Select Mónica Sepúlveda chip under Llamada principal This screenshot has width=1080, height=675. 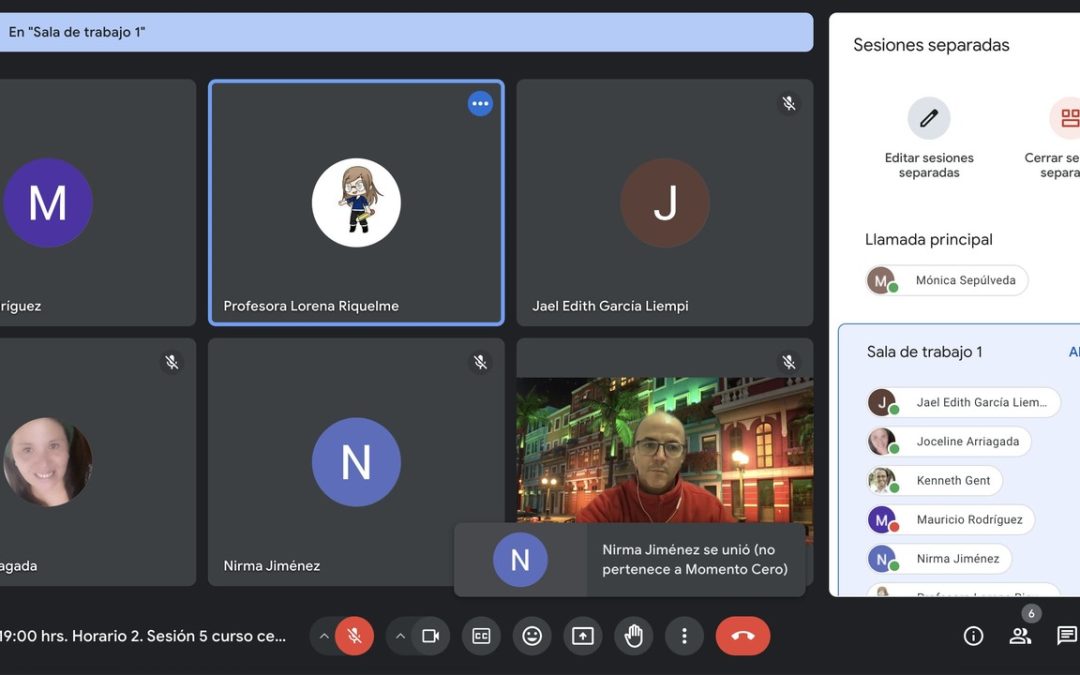[947, 280]
